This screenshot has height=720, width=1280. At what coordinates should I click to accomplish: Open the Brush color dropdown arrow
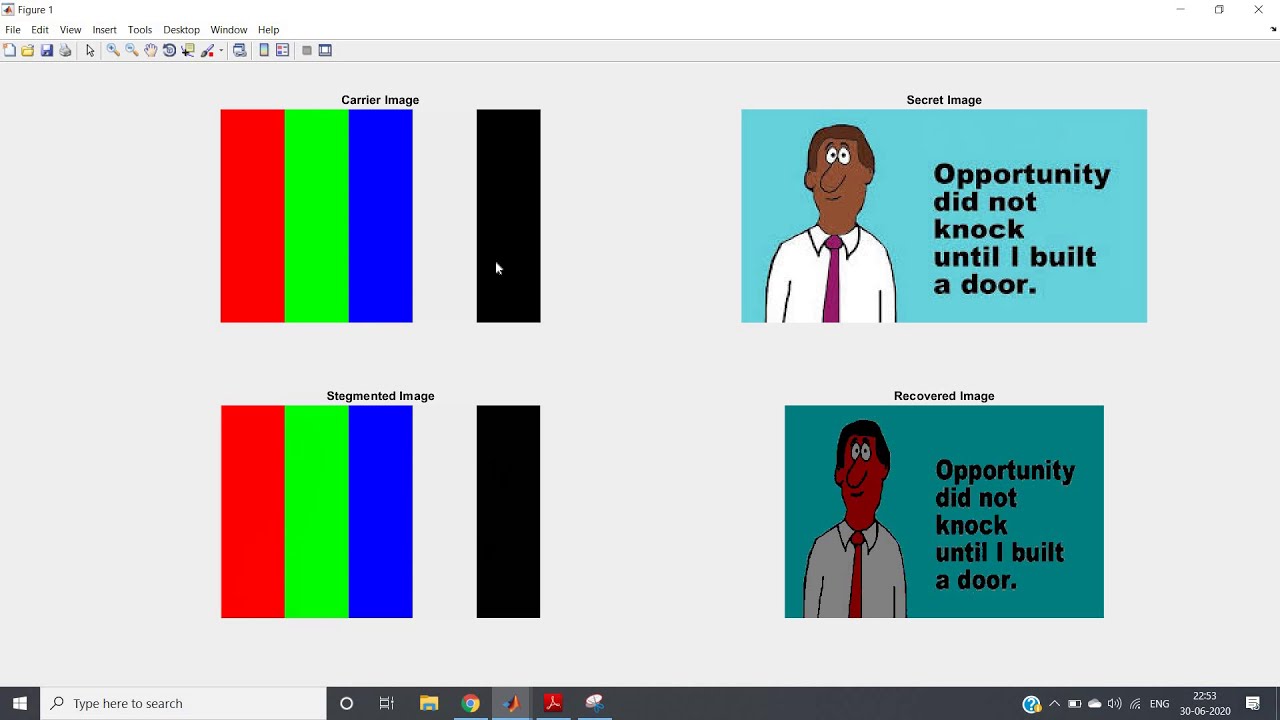pyautogui.click(x=221, y=50)
